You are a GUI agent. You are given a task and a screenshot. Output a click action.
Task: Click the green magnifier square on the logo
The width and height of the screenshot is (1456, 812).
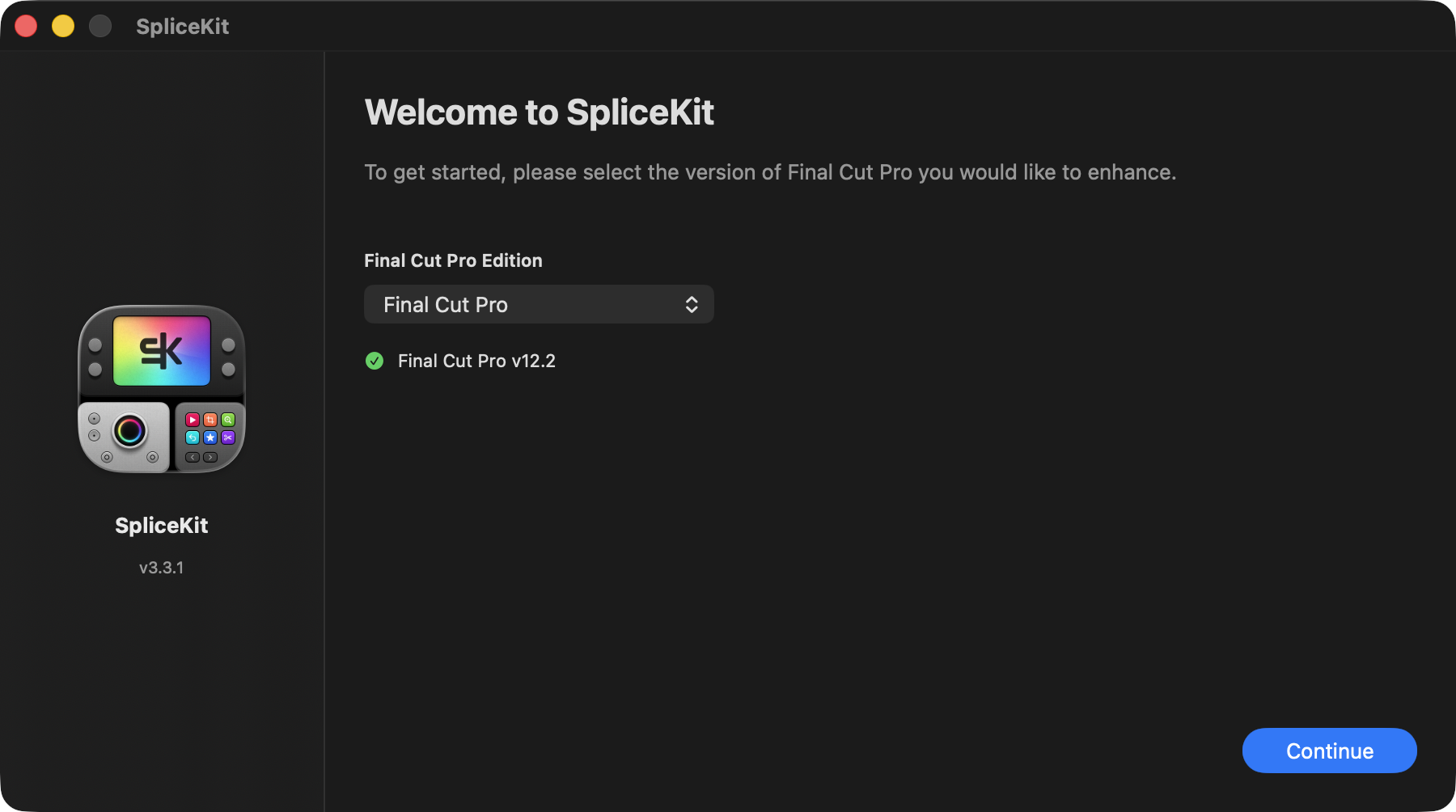point(228,420)
